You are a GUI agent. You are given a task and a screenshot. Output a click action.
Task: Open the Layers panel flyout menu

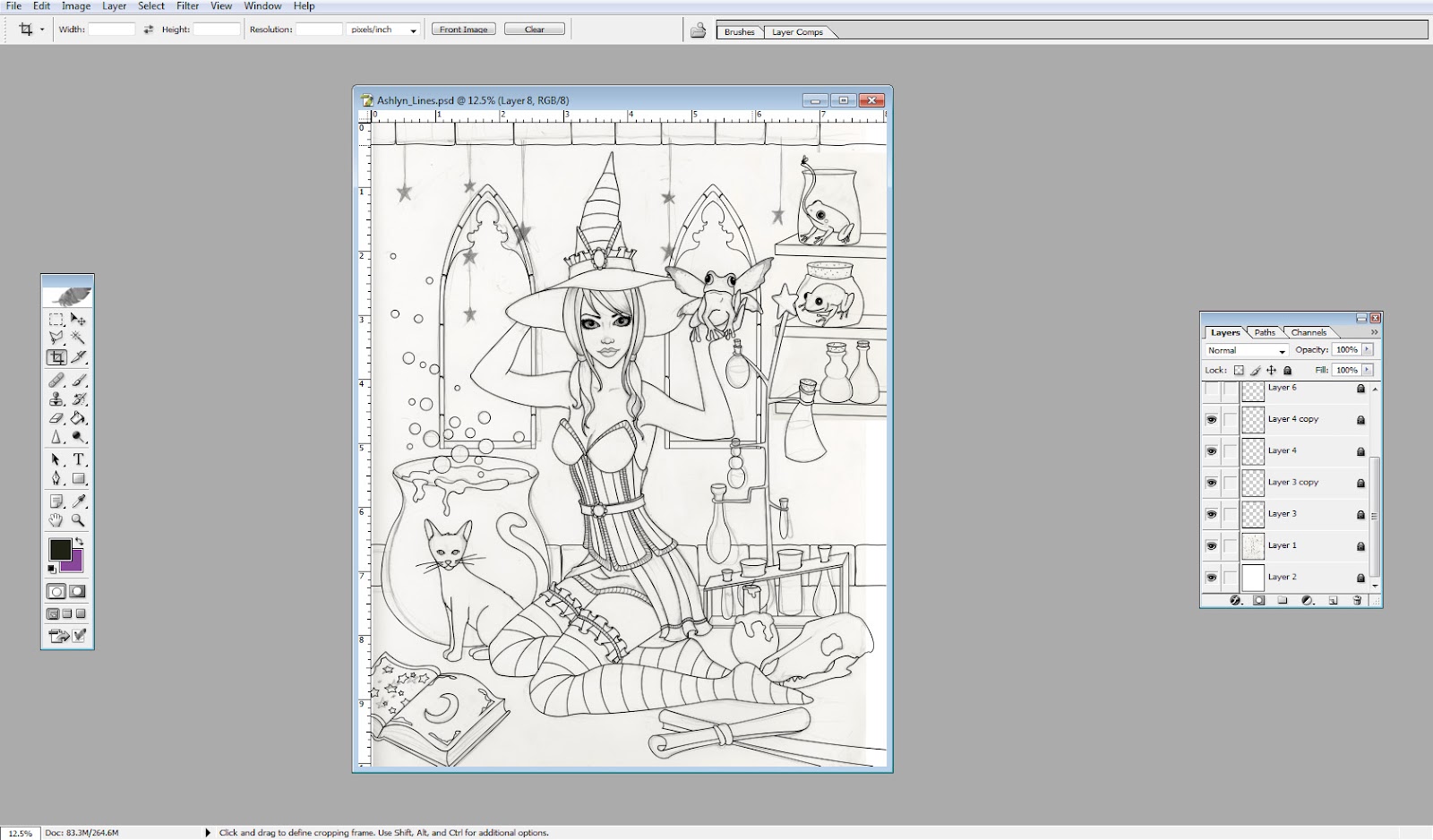pyautogui.click(x=1374, y=332)
